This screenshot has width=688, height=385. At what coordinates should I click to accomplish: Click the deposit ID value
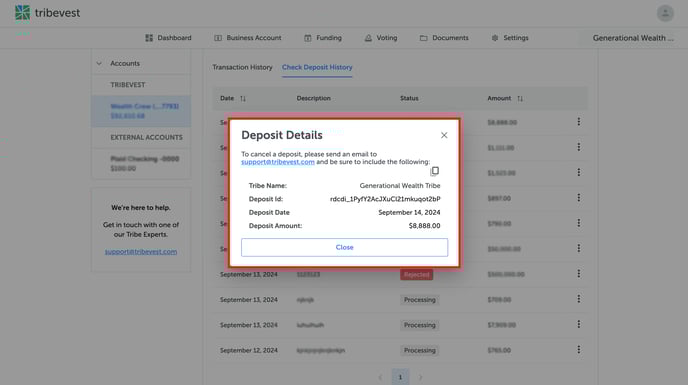[x=385, y=199]
